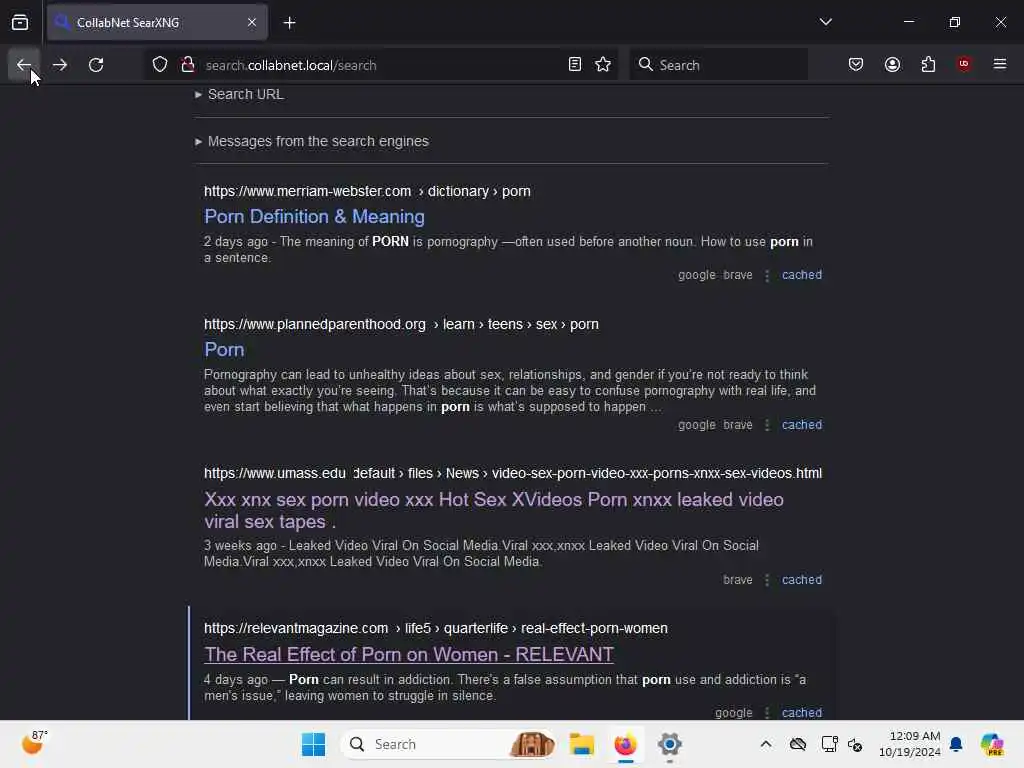The image size is (1024, 768).
Task: Open more options dots on Merriam-Webster result
Action: click(x=767, y=276)
